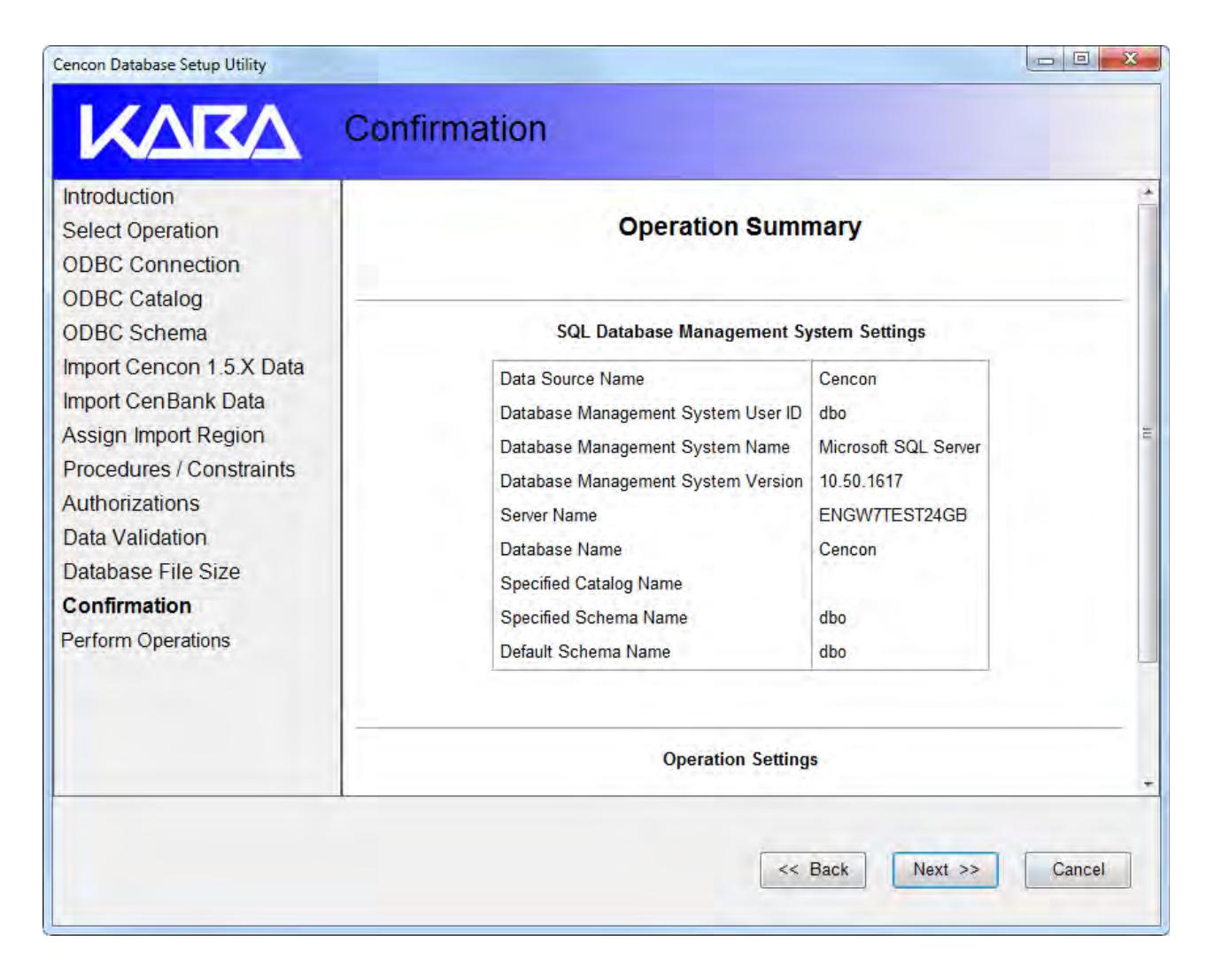Click the vertical scrollbar thumb
1206x980 pixels.
tap(1148, 433)
